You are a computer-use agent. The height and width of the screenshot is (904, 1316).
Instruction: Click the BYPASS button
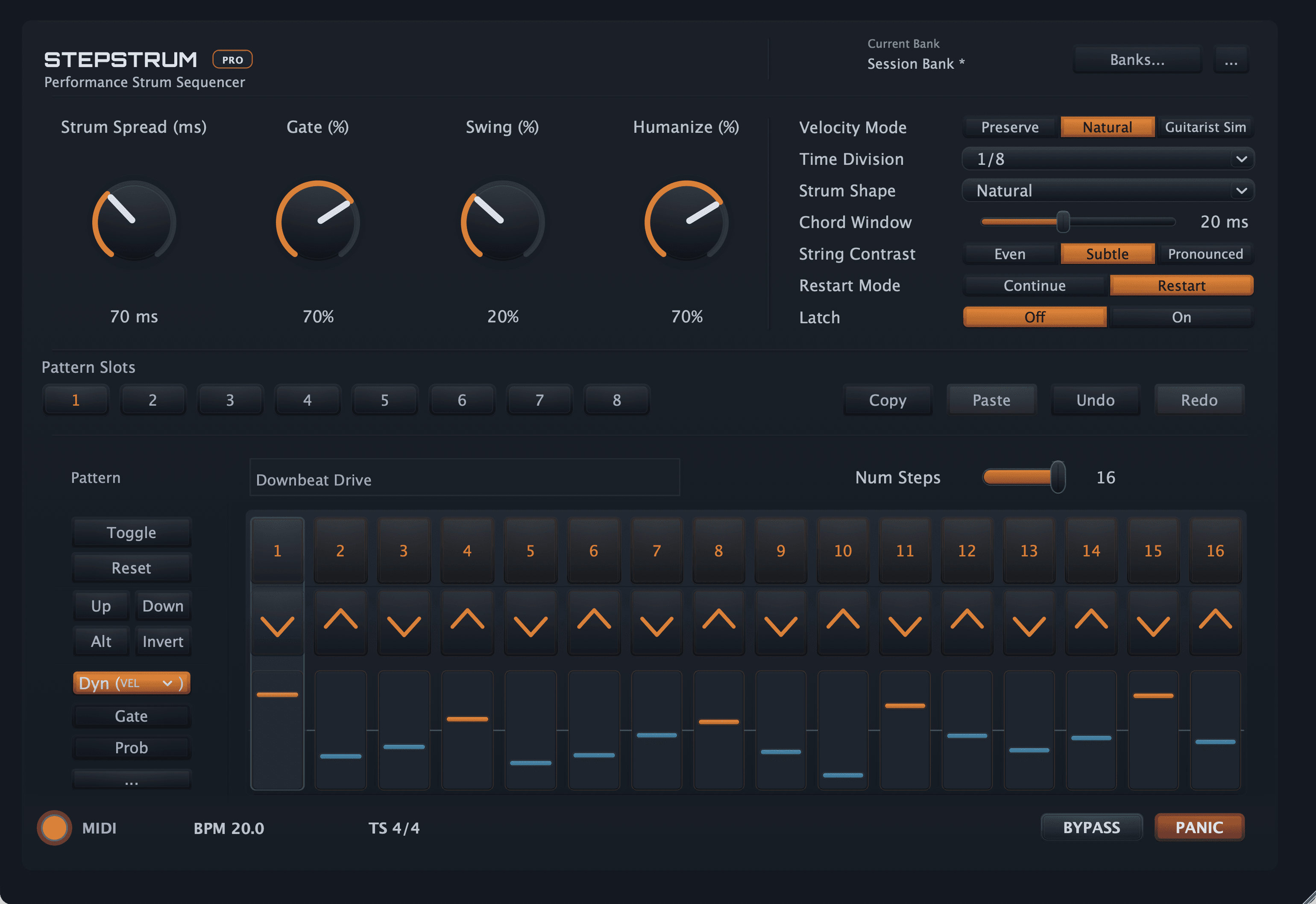click(1092, 828)
